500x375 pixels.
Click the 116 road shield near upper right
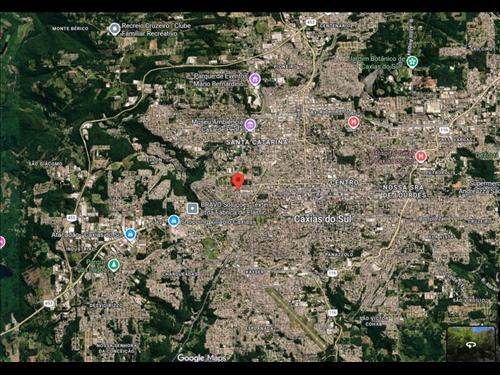click(444, 129)
